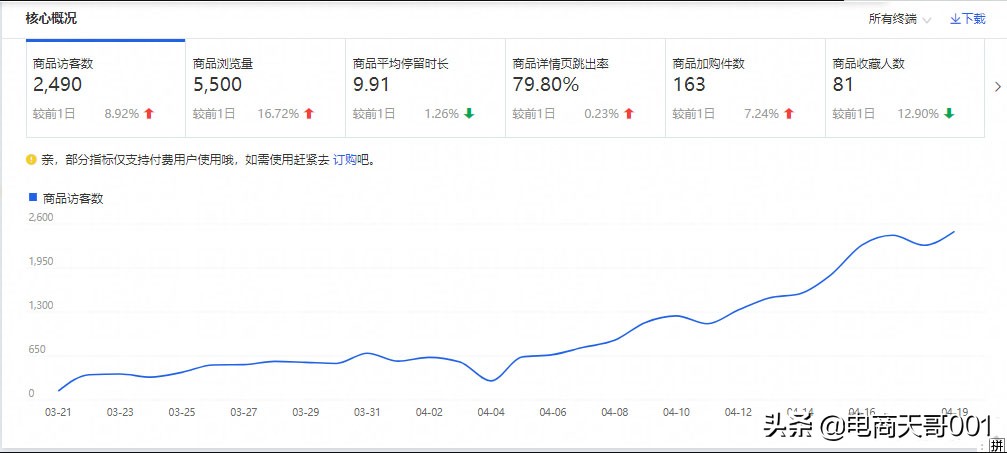This screenshot has width=1007, height=453.
Task: Select the 商品加购件数 metric card
Action: tap(746, 88)
